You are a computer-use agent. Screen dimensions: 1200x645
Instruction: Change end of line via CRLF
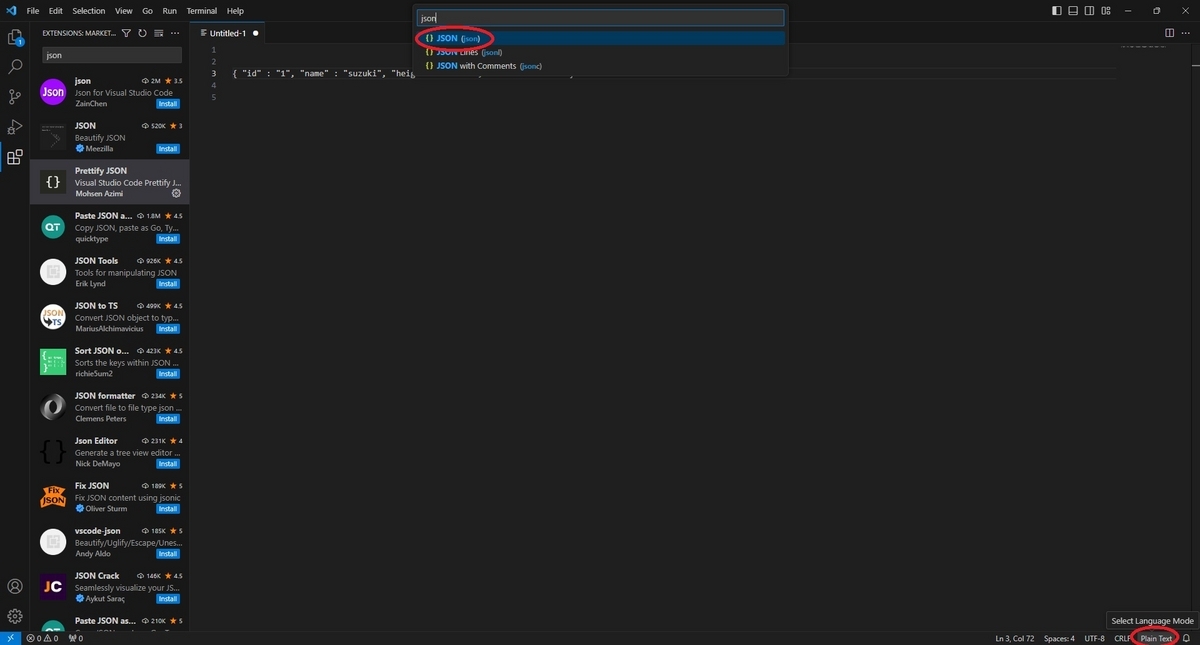click(1122, 638)
